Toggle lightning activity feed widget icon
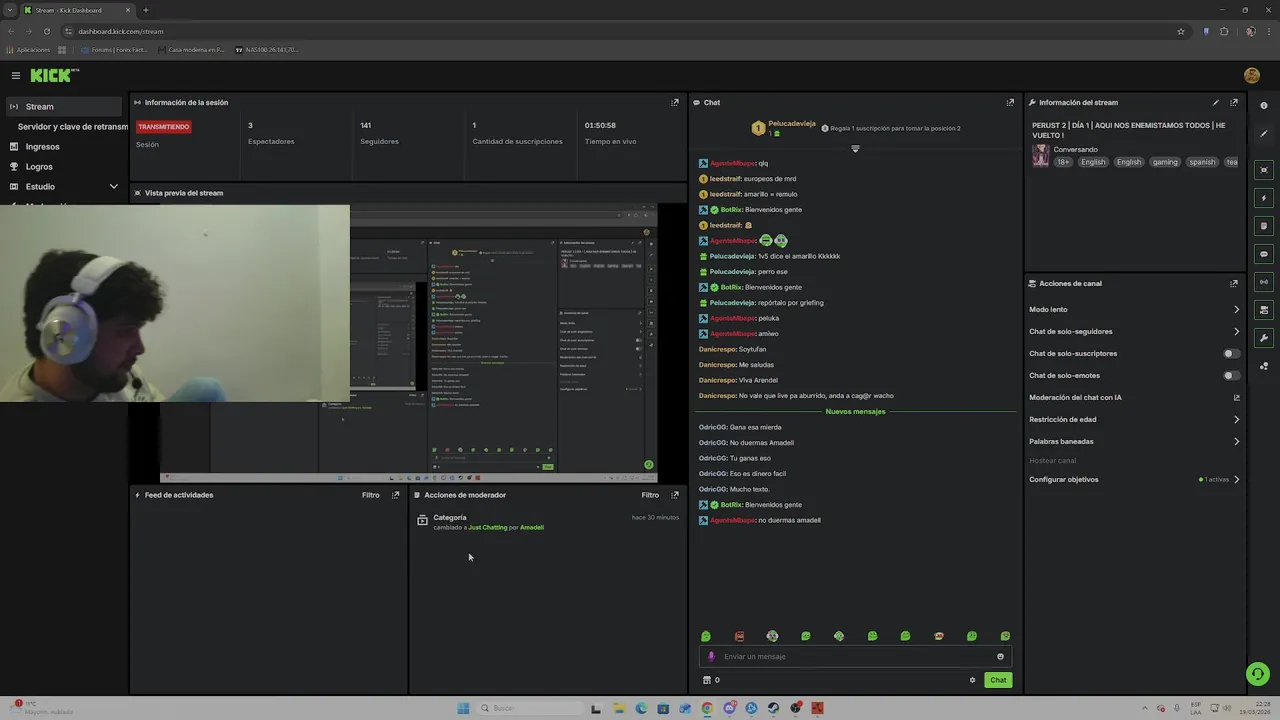The height and width of the screenshot is (720, 1280). (1264, 198)
